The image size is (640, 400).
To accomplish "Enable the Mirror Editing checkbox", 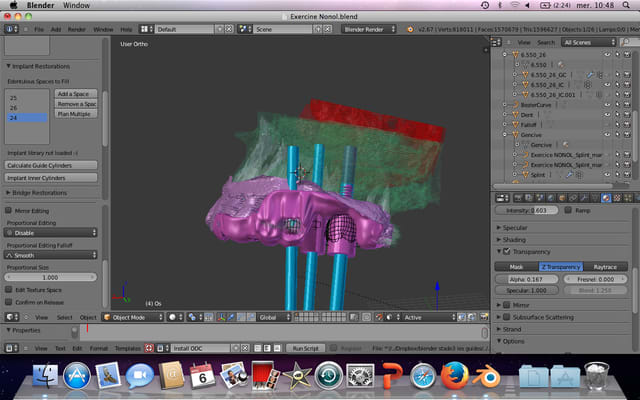I will click(10, 211).
